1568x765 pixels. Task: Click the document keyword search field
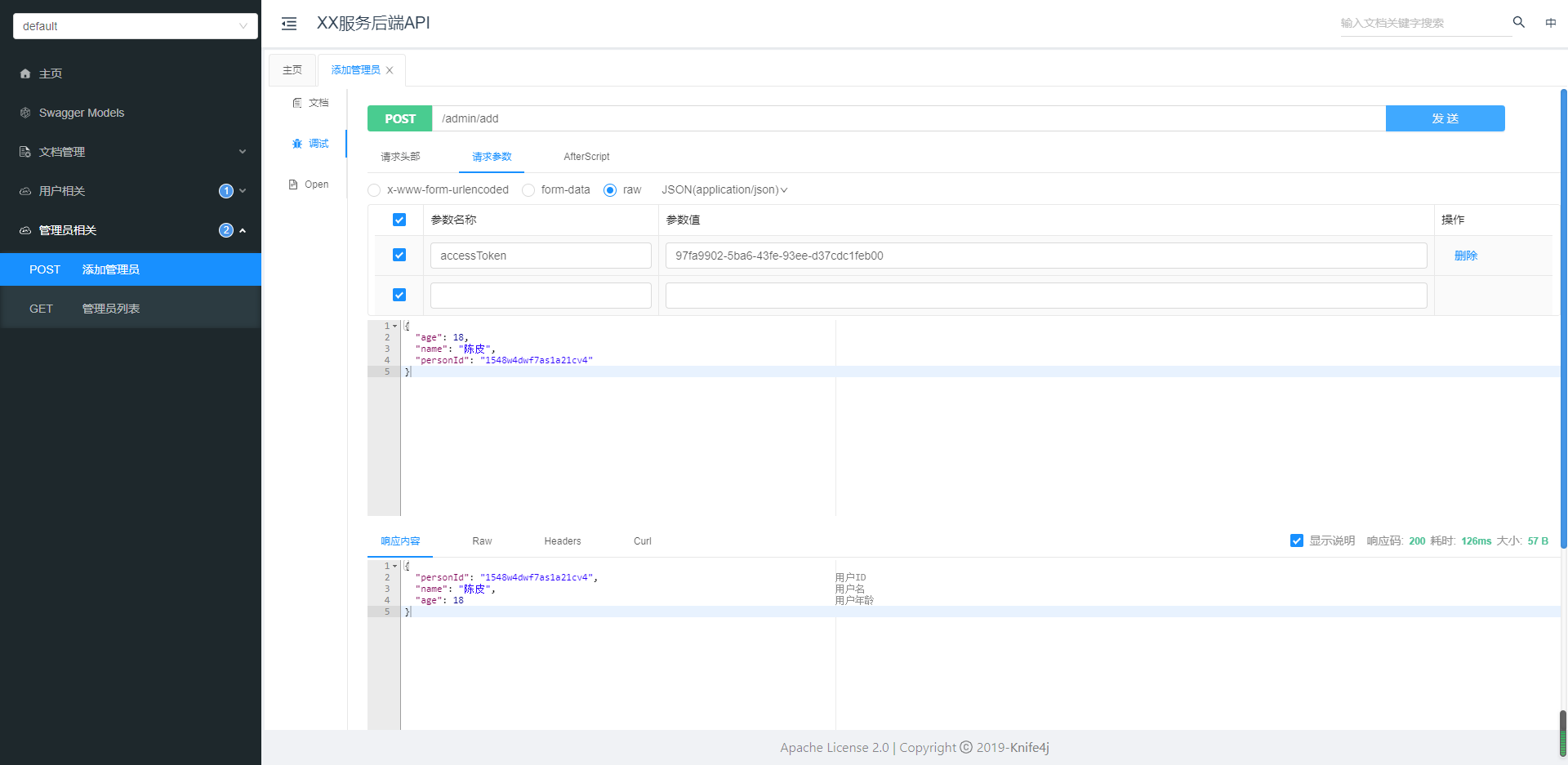click(1425, 23)
